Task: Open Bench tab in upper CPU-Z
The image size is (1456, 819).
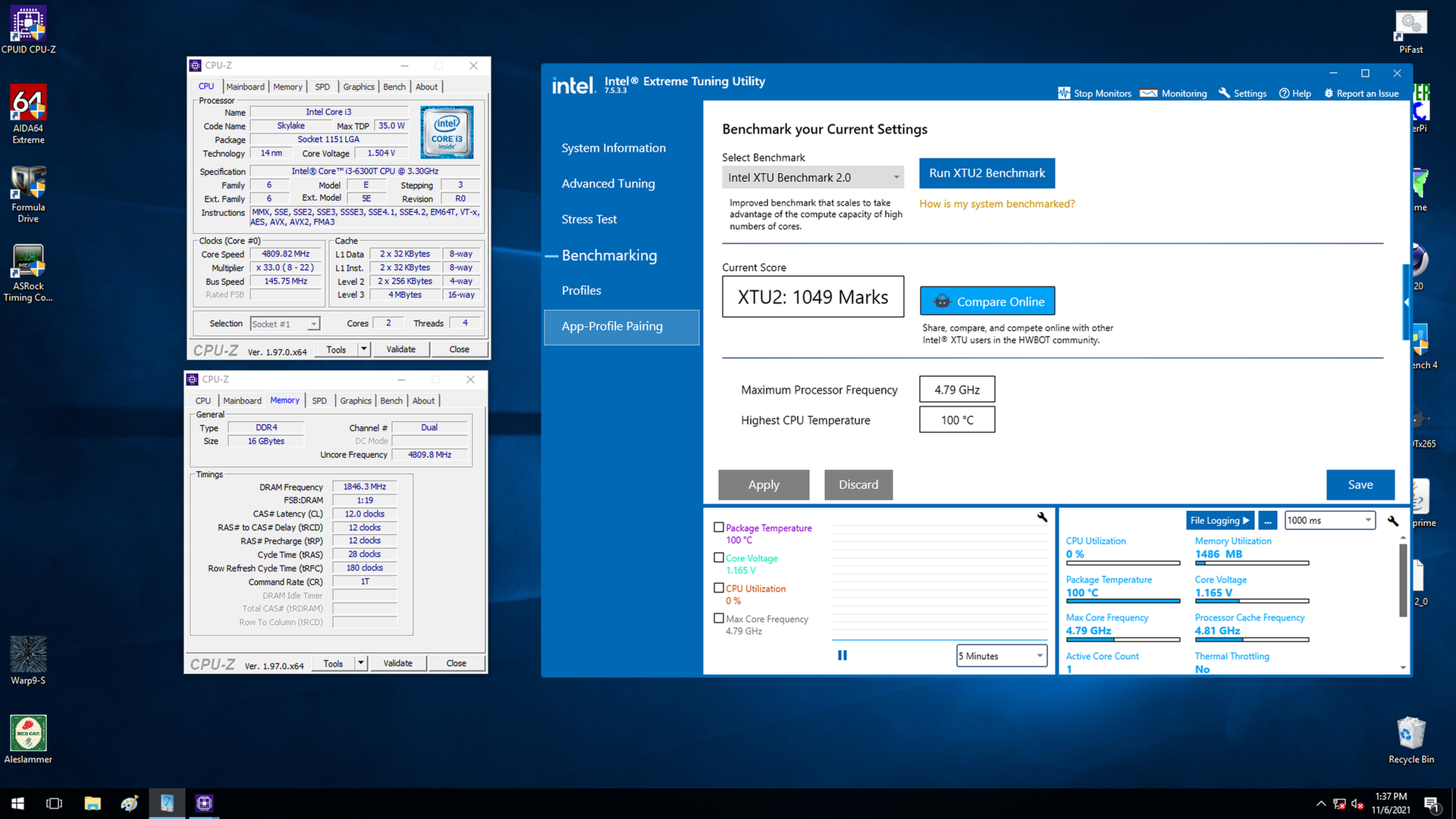Action: click(x=394, y=86)
